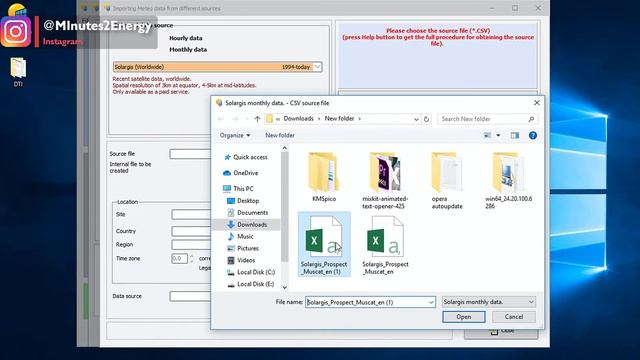The width and height of the screenshot is (640, 360).
Task: Open the win64_24.20.100.6286 folder
Action: coord(508,180)
